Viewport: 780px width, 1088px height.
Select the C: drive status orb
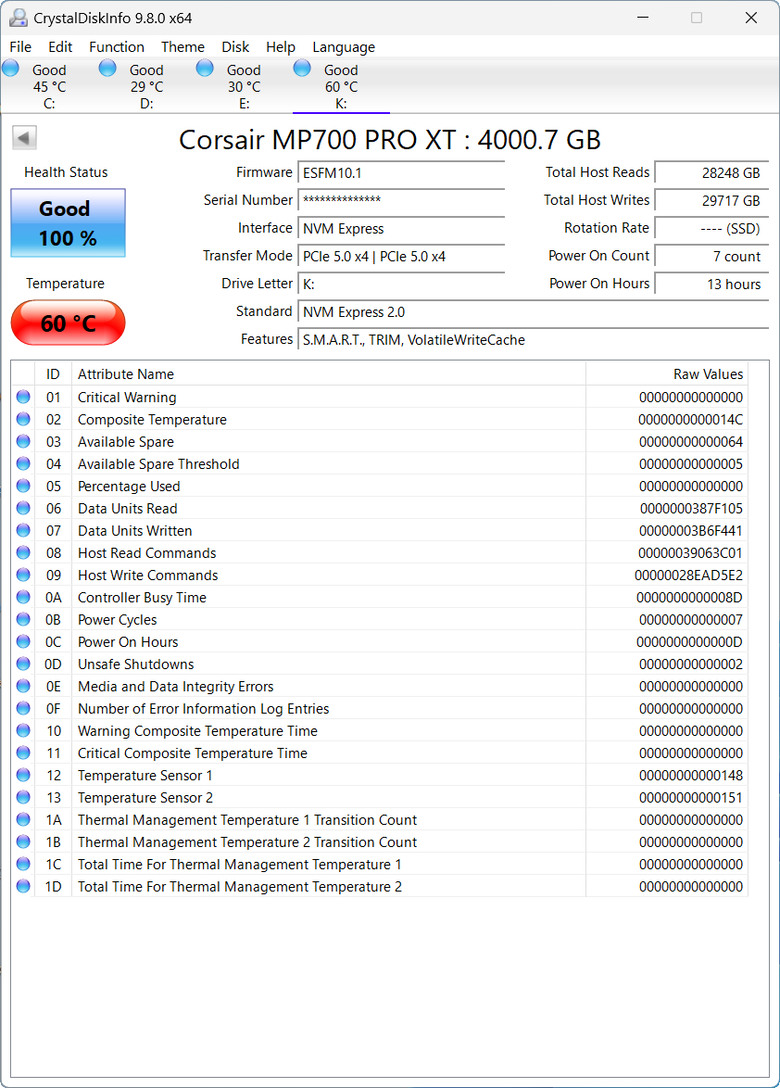[x=10, y=68]
